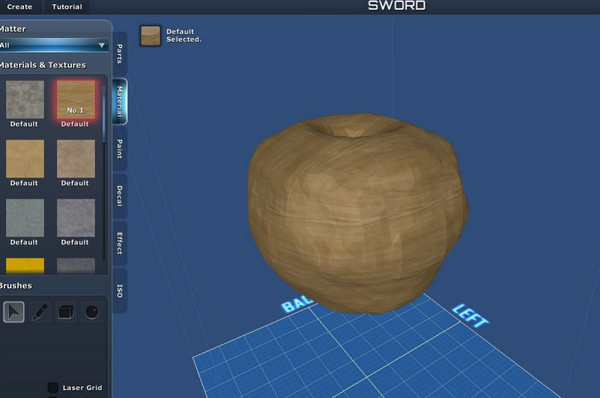The image size is (600, 398).
Task: Switch to the Paint tab
Action: [120, 148]
